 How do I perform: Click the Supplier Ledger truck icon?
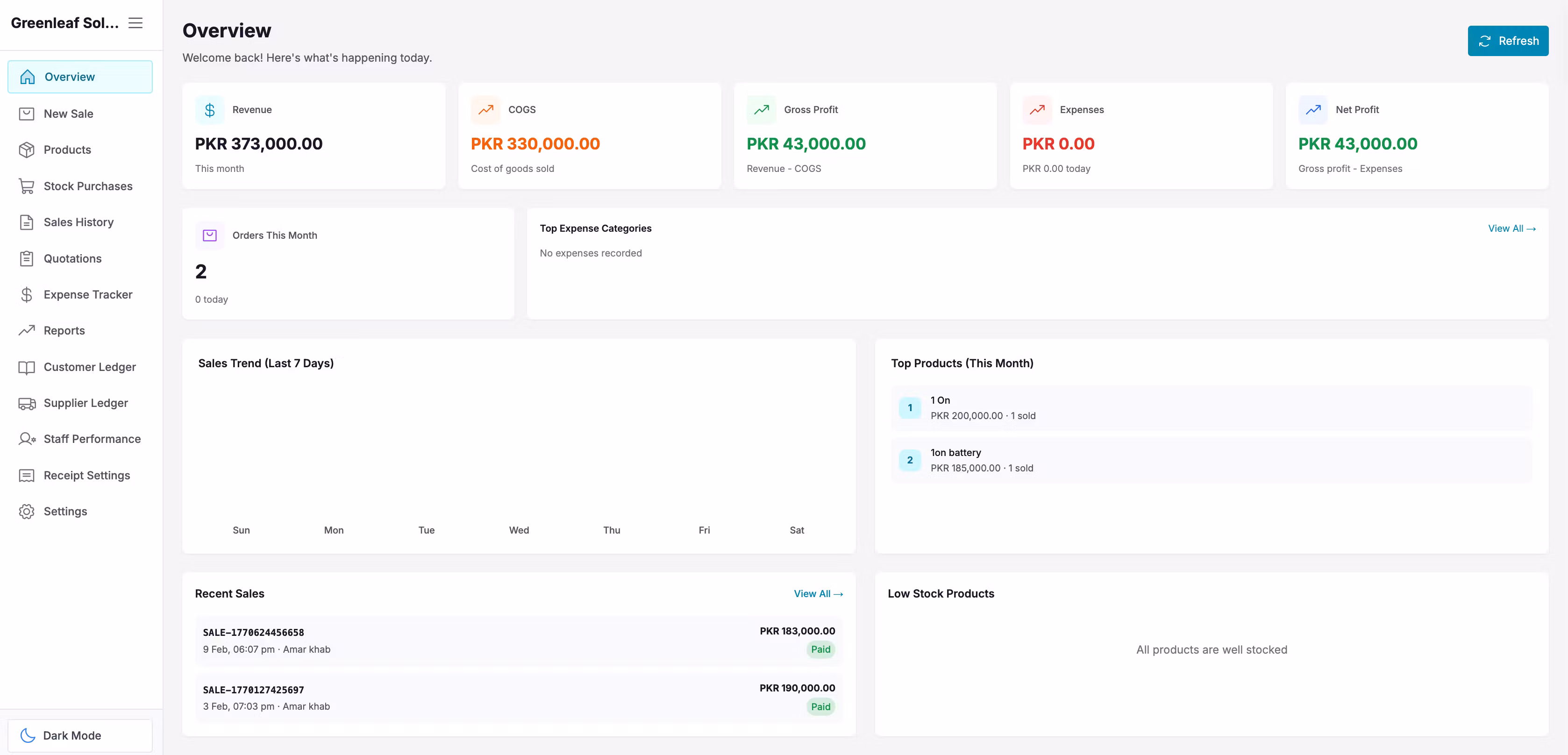[x=26, y=403]
